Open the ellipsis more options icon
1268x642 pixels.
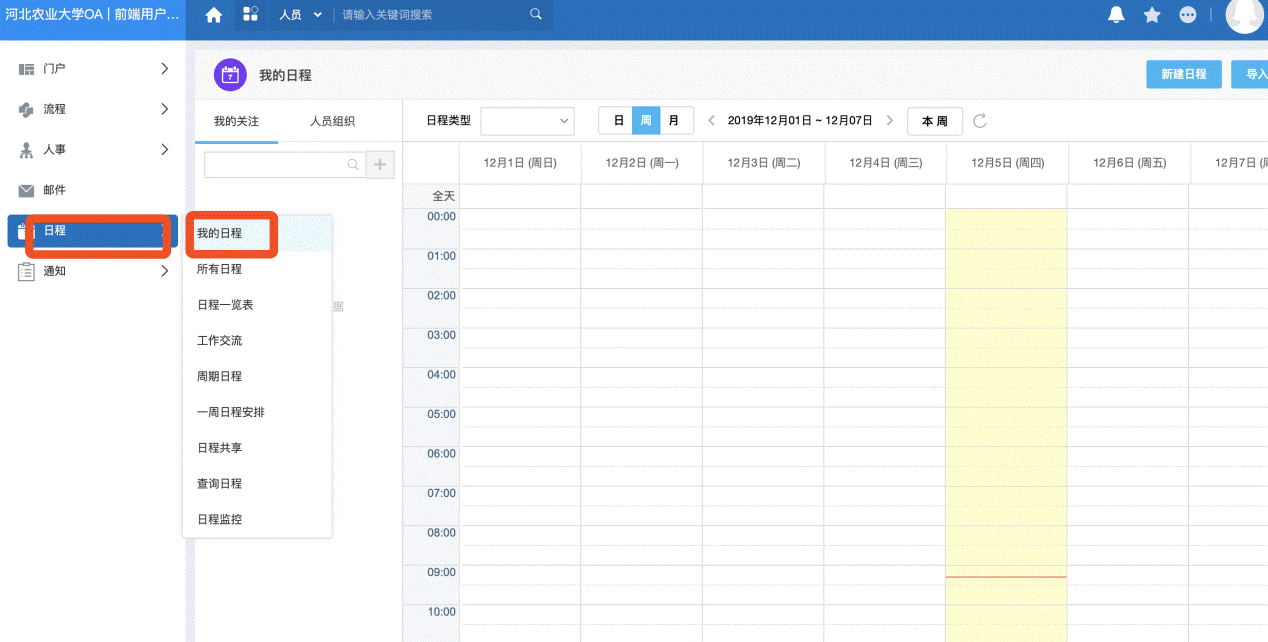[1187, 15]
